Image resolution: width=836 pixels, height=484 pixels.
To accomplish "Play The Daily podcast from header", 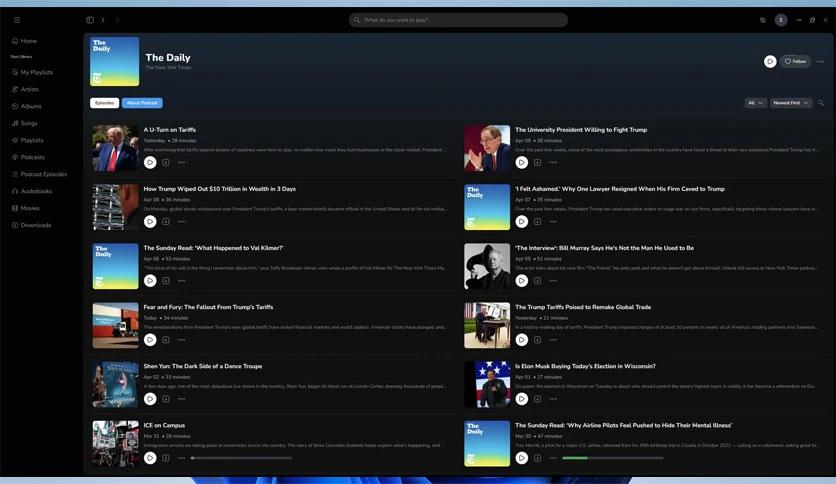I will [770, 61].
